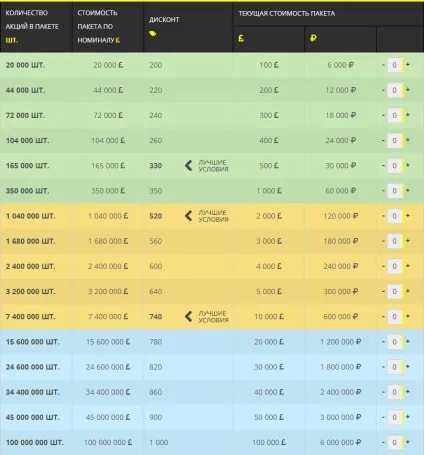Click the 'Количество акций в пакете' header
The image size is (424, 455).
tap(32, 26)
